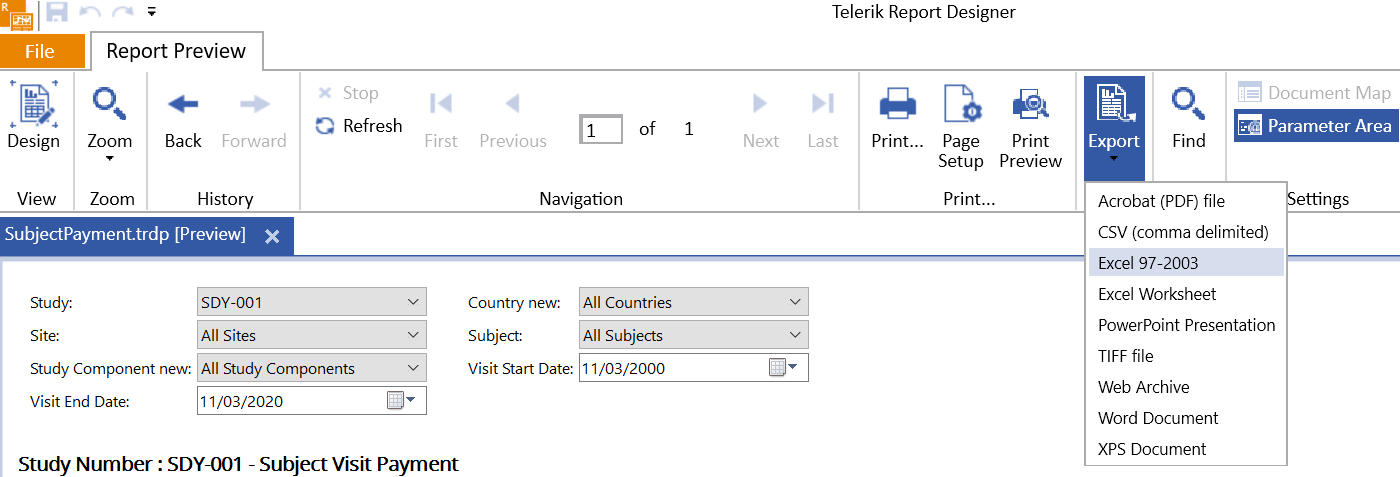Open the Zoom magnifier tool
Image resolution: width=1400 pixels, height=477 pixels.
coord(109,104)
